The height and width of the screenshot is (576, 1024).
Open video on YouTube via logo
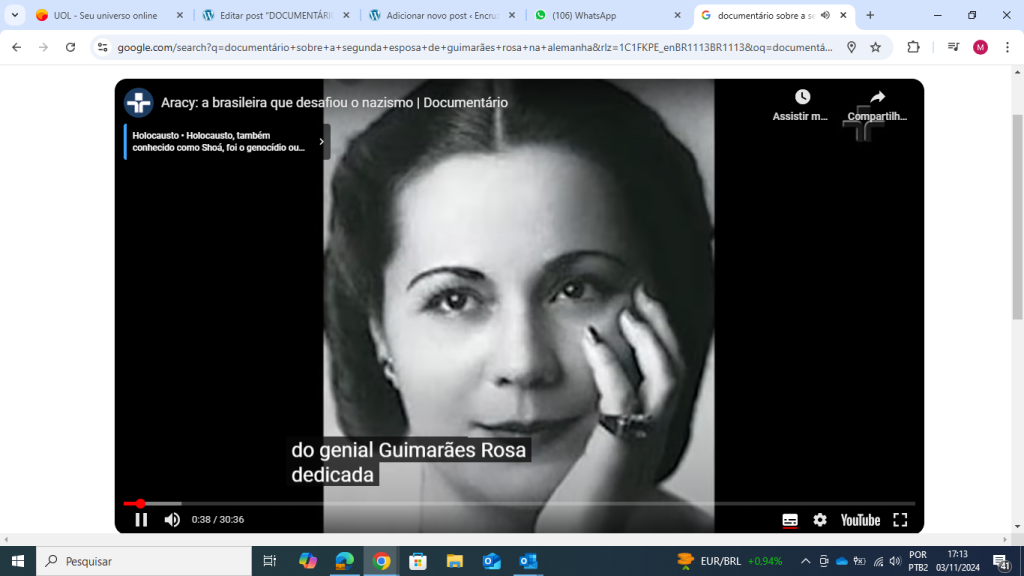860,520
